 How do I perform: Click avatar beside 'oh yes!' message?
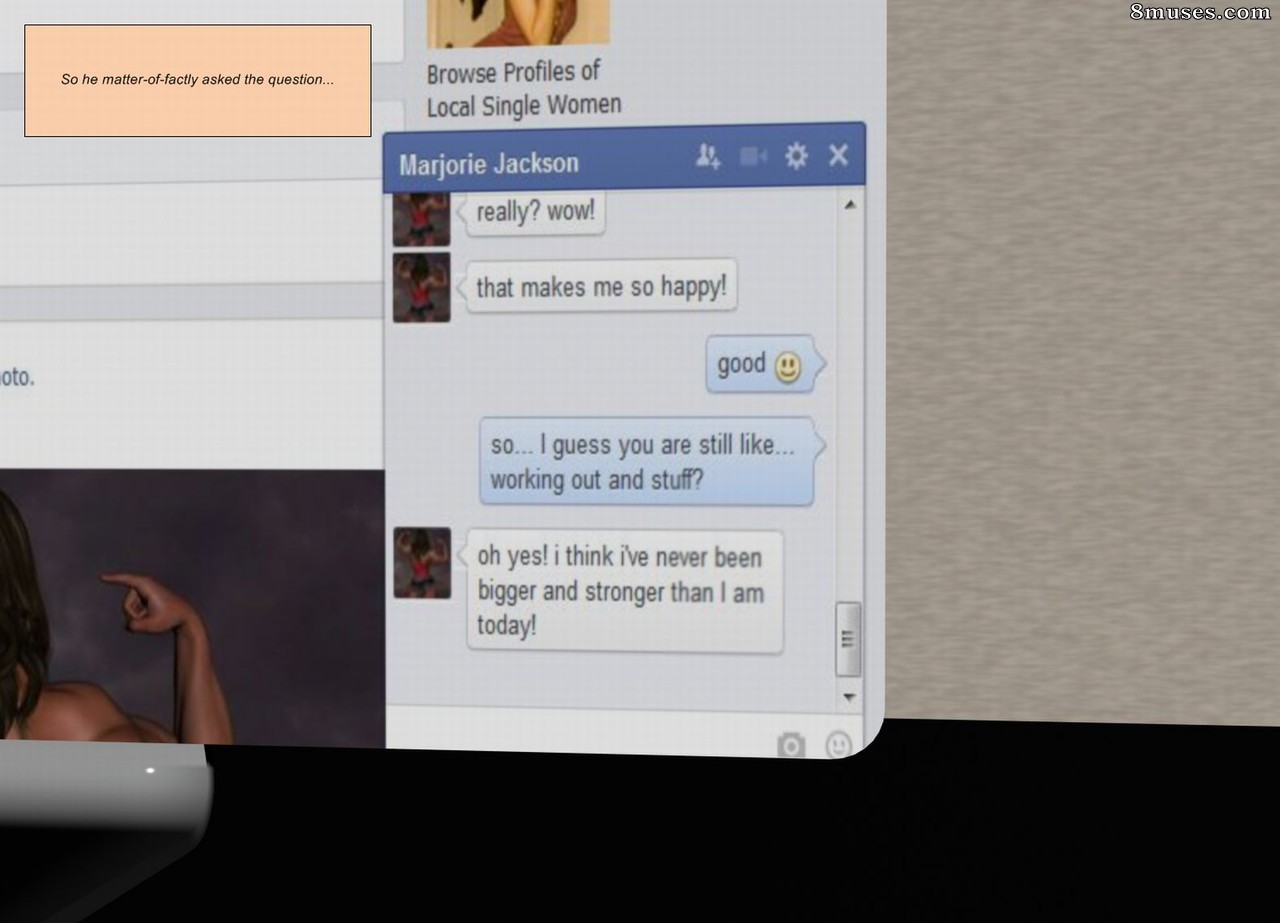point(422,562)
